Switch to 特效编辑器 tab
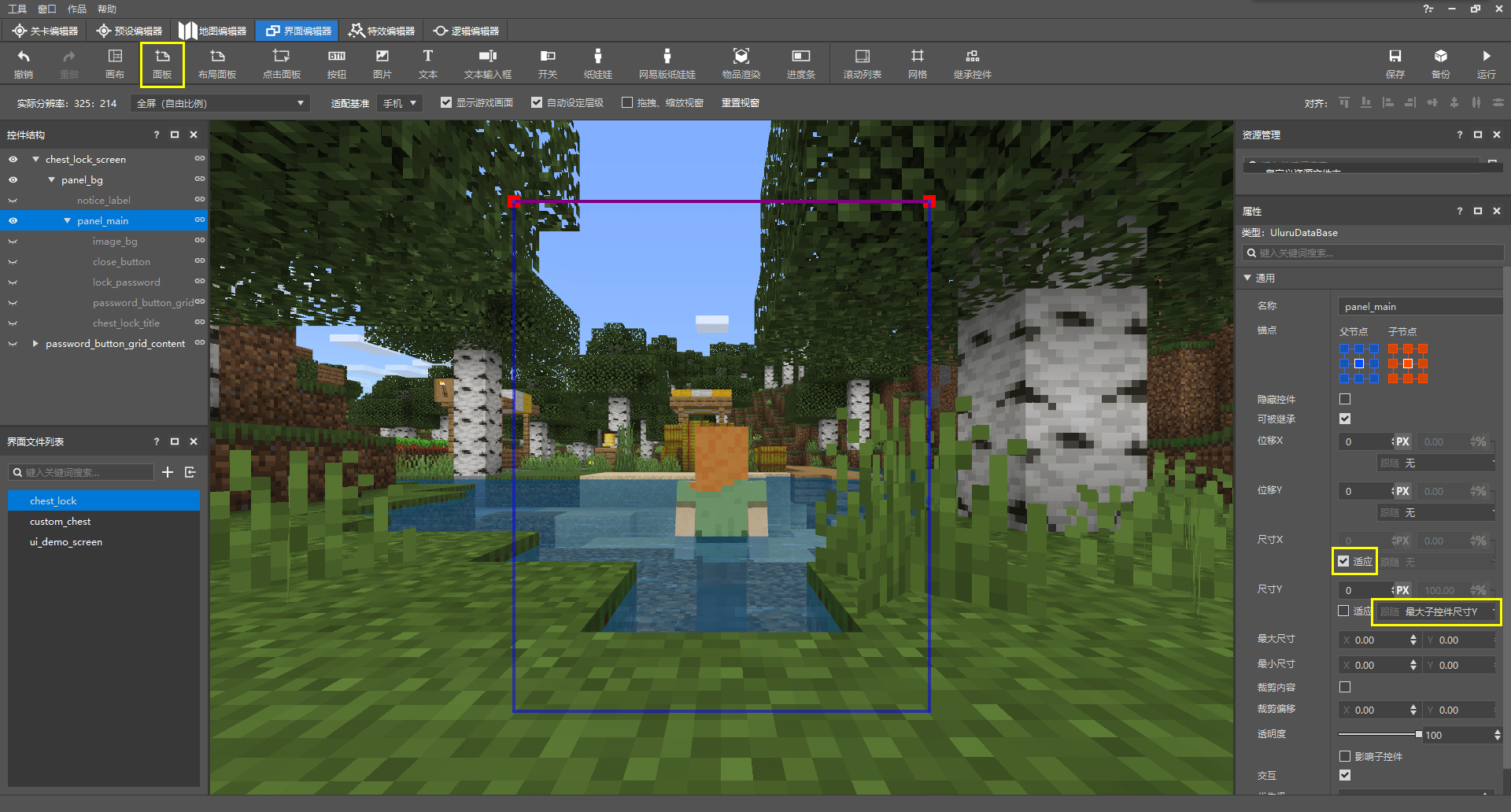 coord(382,31)
